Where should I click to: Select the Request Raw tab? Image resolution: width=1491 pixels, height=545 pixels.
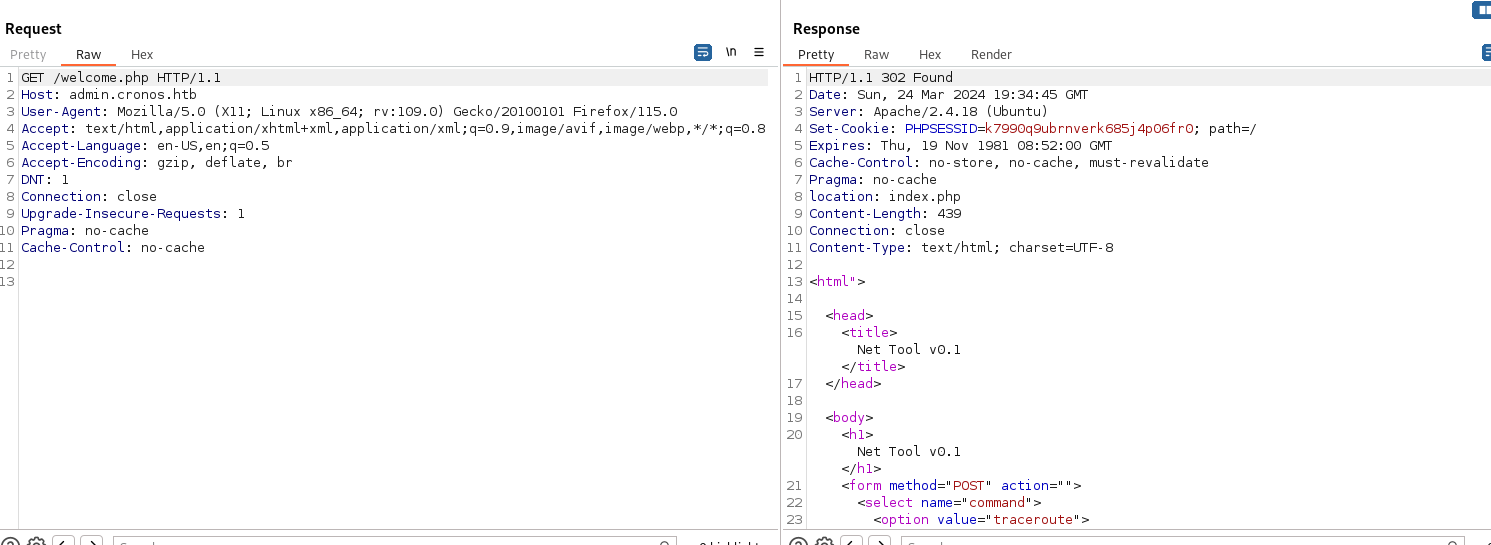[x=88, y=55]
